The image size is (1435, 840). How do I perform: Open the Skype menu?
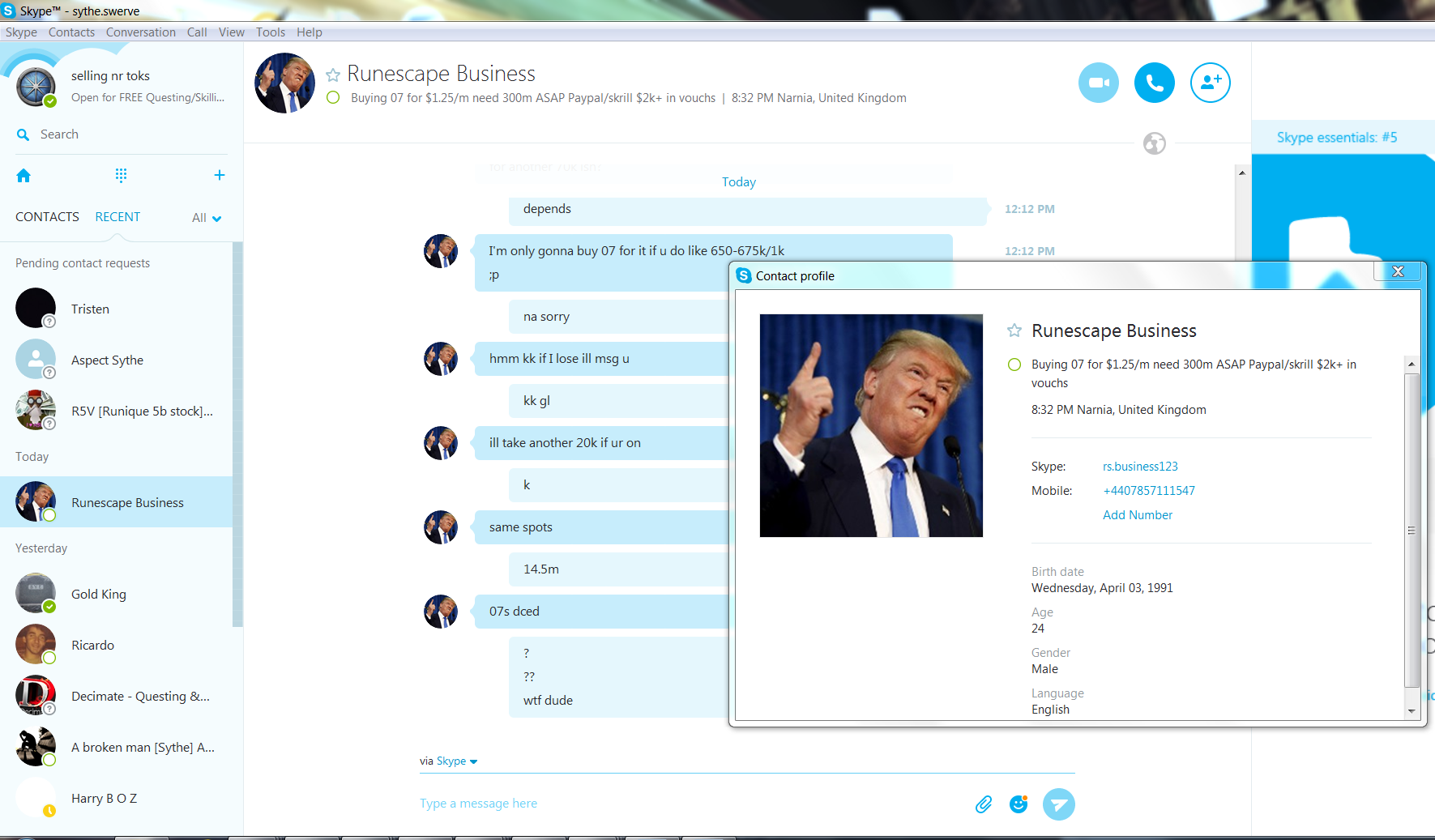click(21, 32)
